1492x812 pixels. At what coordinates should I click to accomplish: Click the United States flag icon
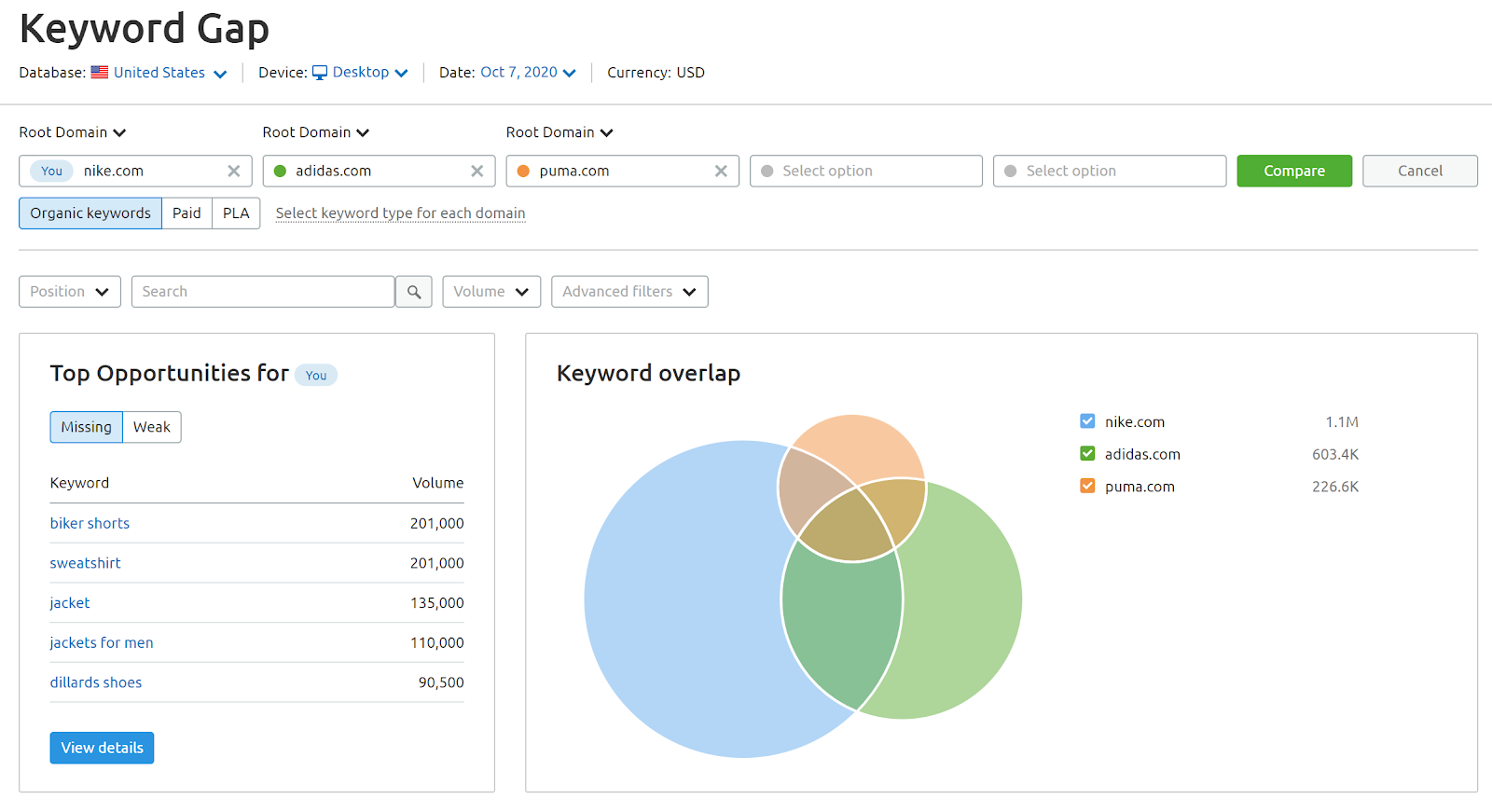100,73
